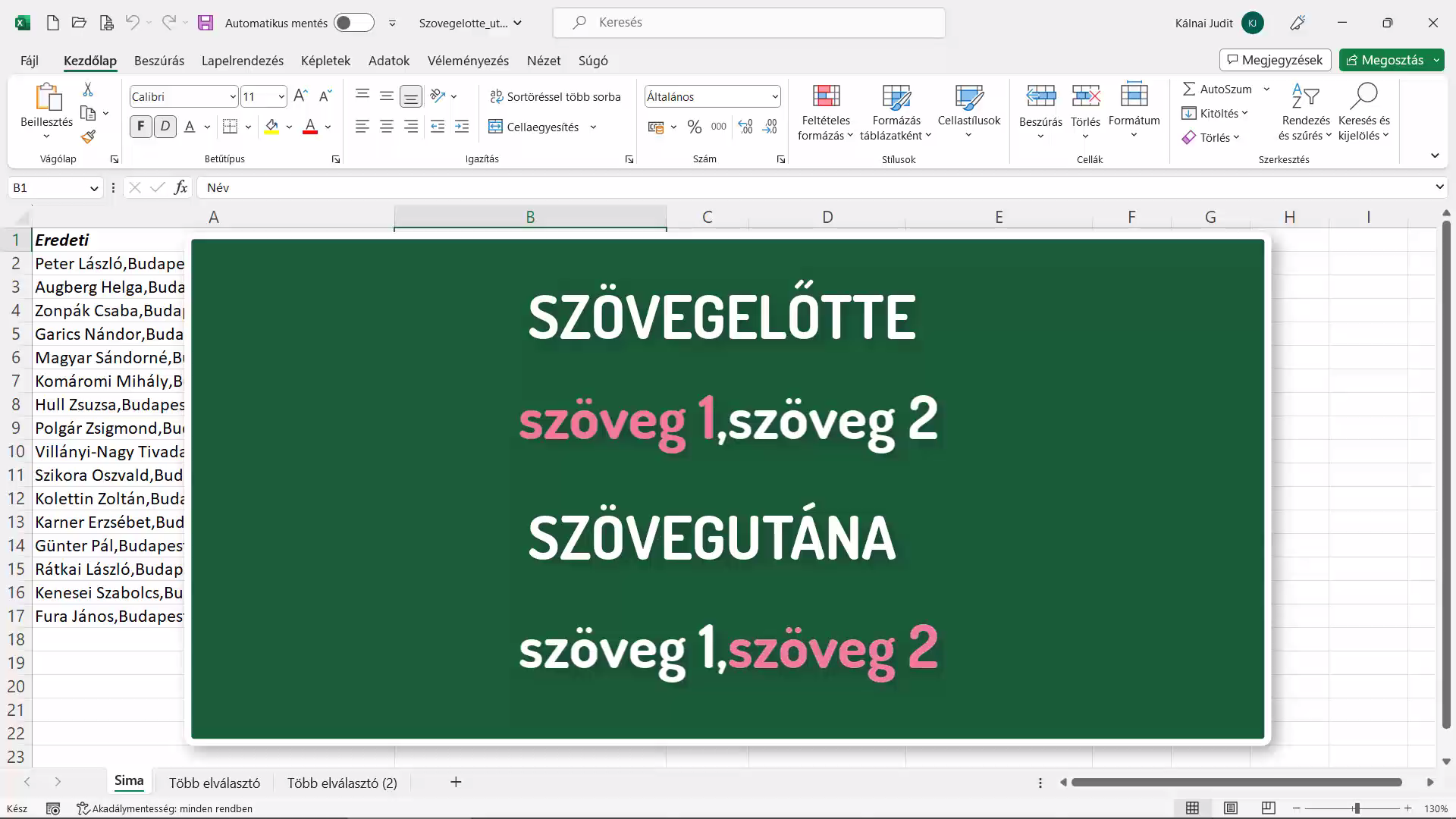Click the insert function fx icon
Screen dimensions: 1456x819
click(180, 187)
